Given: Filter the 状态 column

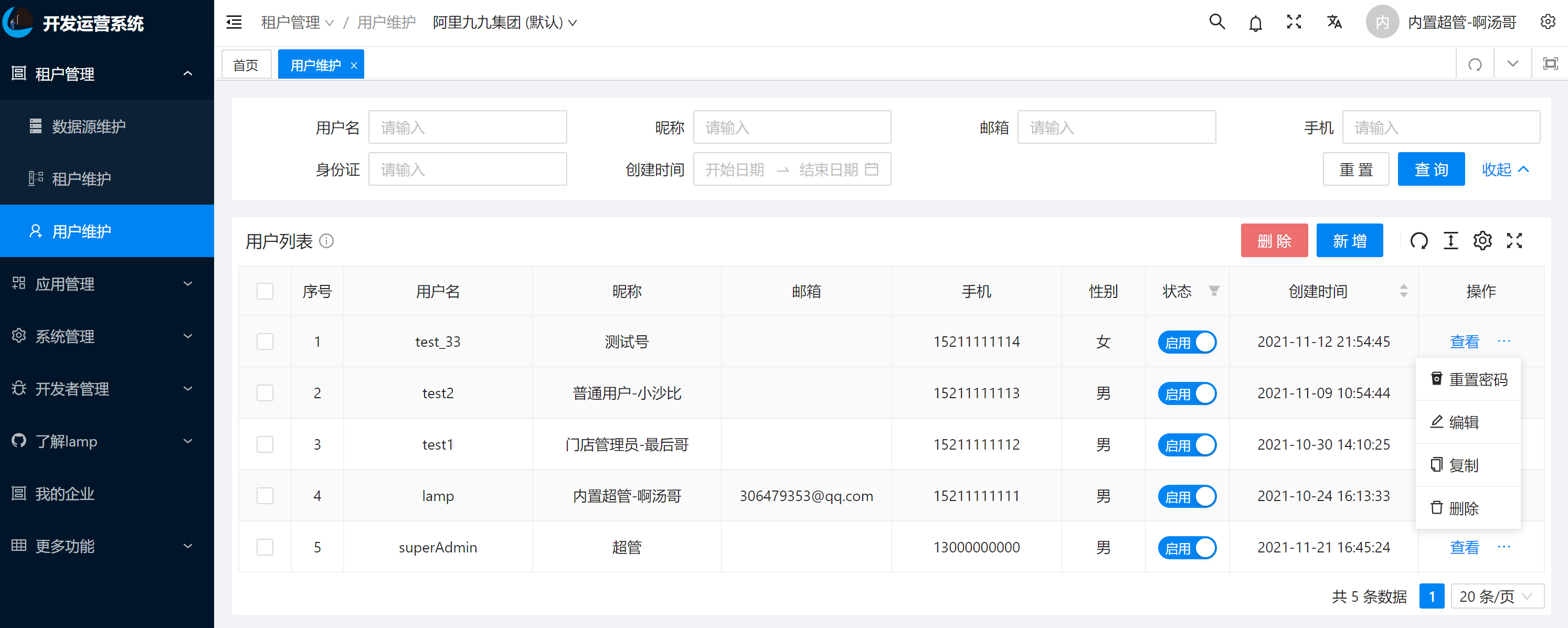Looking at the screenshot, I should pyautogui.click(x=1214, y=291).
